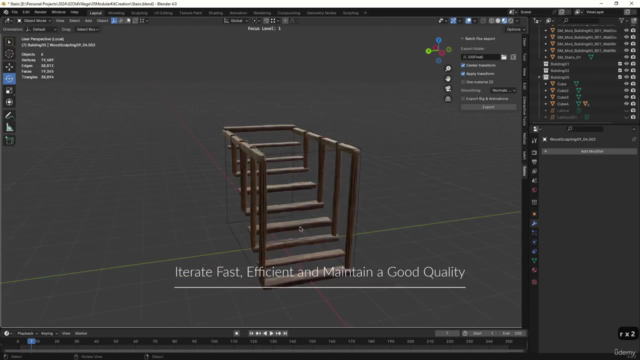The height and width of the screenshot is (360, 640).
Task: Expand the Cube4 object in outliner
Action: coord(546,104)
